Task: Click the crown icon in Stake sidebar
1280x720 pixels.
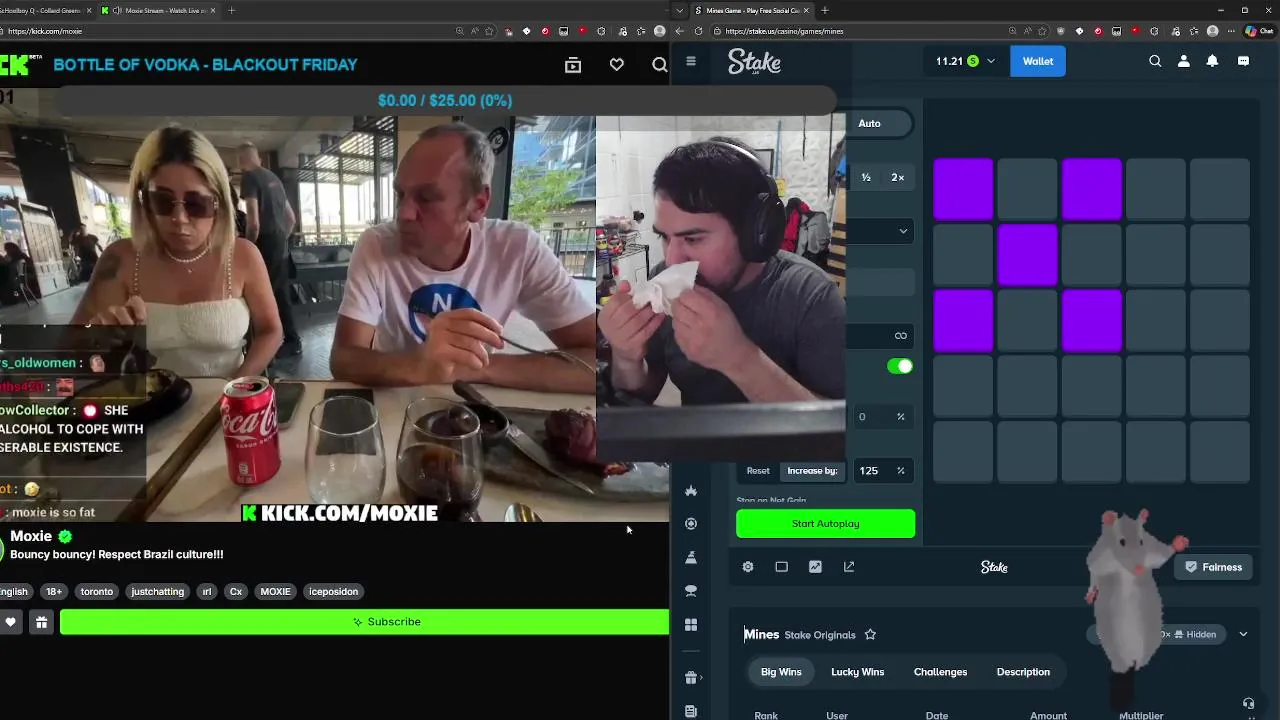Action: [x=691, y=491]
